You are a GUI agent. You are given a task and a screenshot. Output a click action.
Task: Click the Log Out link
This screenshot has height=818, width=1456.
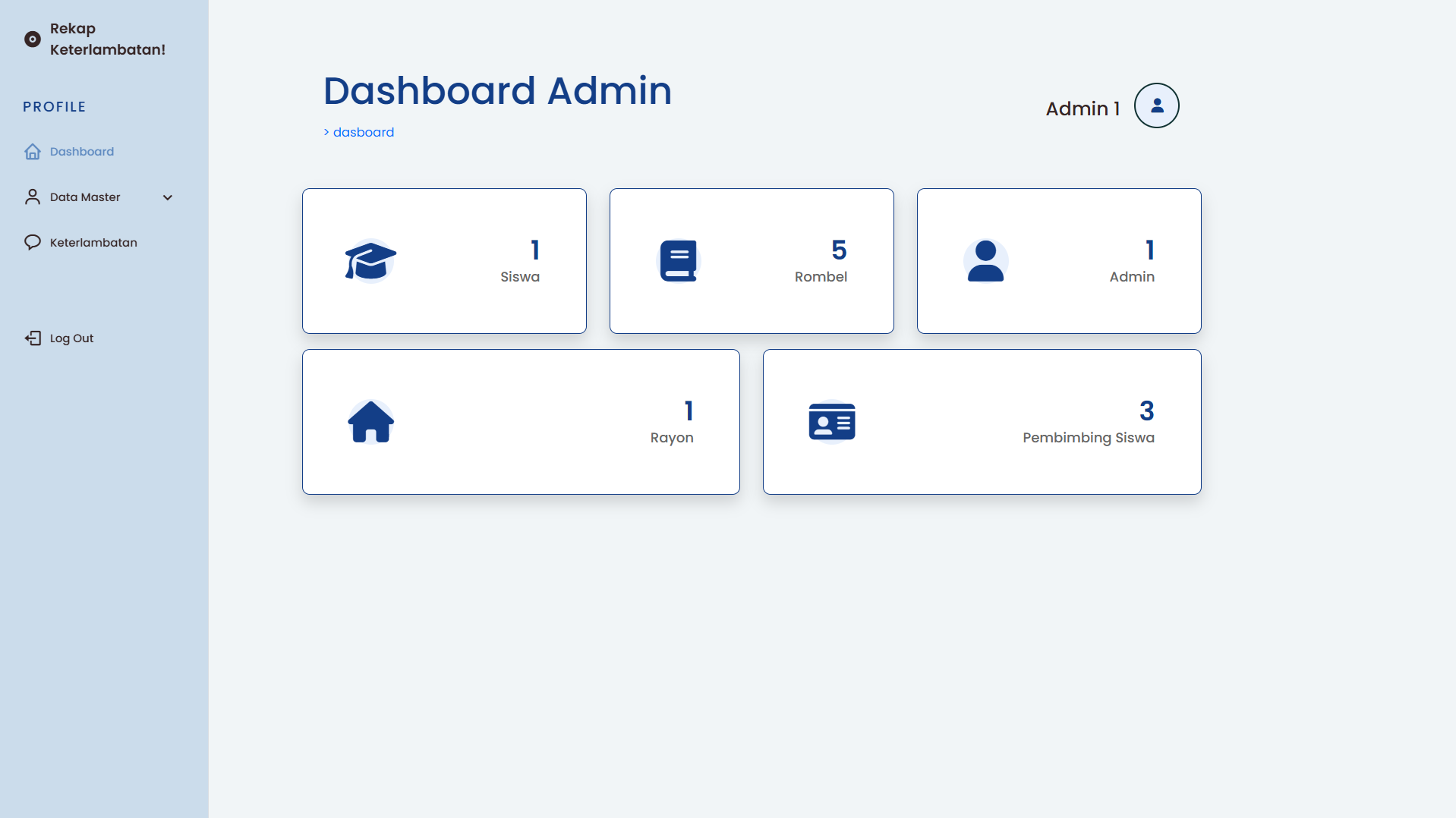pos(72,338)
